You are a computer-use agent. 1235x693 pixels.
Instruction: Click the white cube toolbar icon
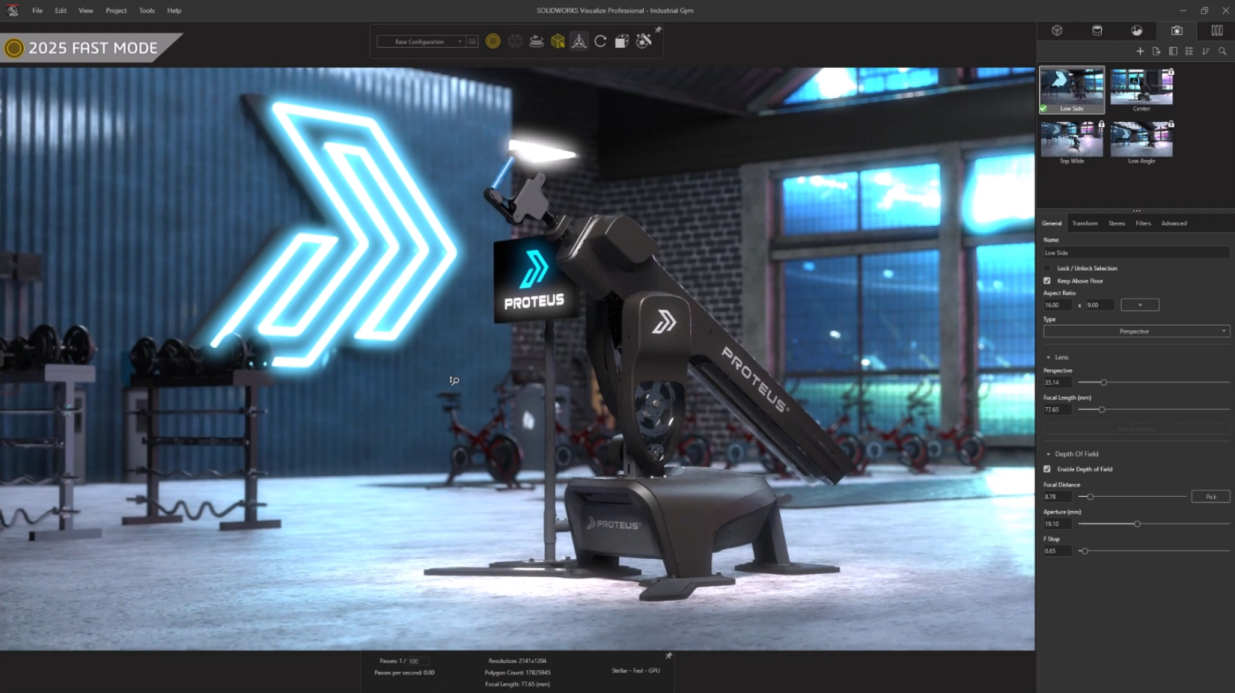pyautogui.click(x=622, y=41)
